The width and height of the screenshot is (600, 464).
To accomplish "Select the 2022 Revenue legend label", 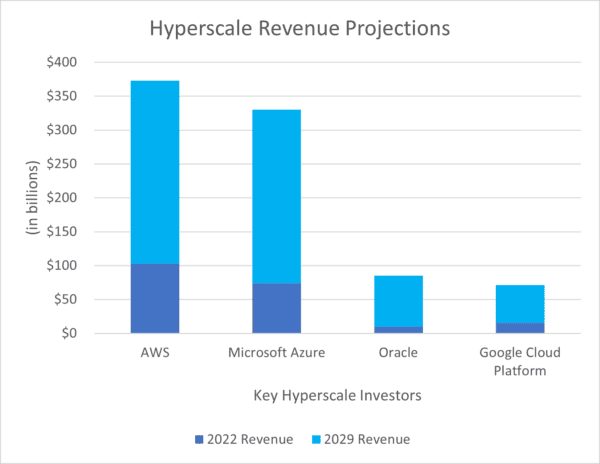I will 250,440.
